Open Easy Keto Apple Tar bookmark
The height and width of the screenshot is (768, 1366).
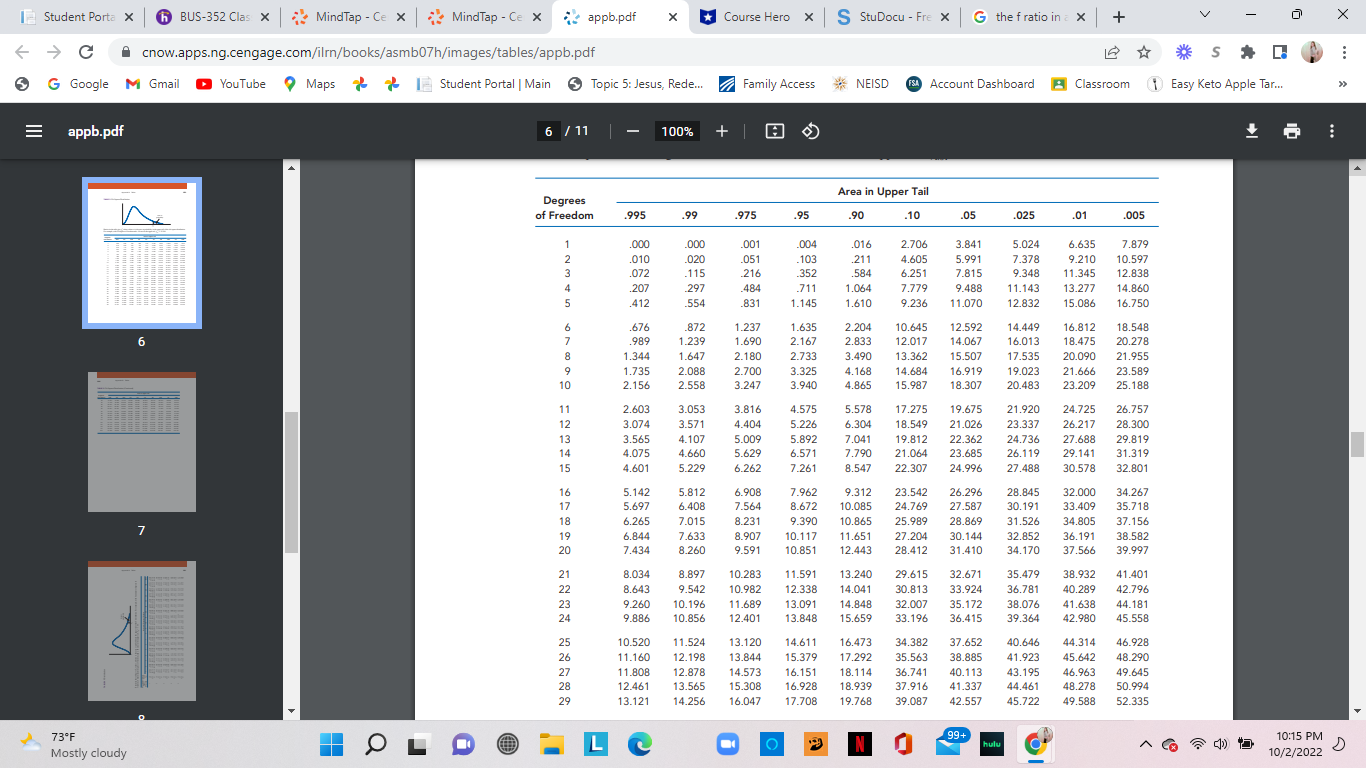click(x=1216, y=84)
